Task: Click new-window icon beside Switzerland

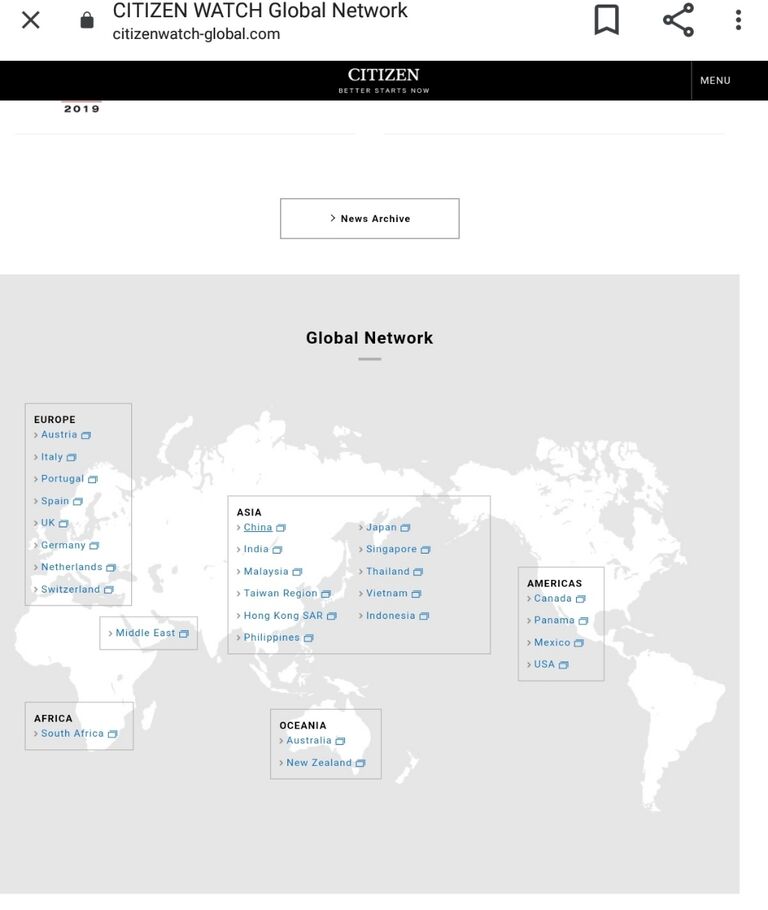Action: tap(109, 590)
